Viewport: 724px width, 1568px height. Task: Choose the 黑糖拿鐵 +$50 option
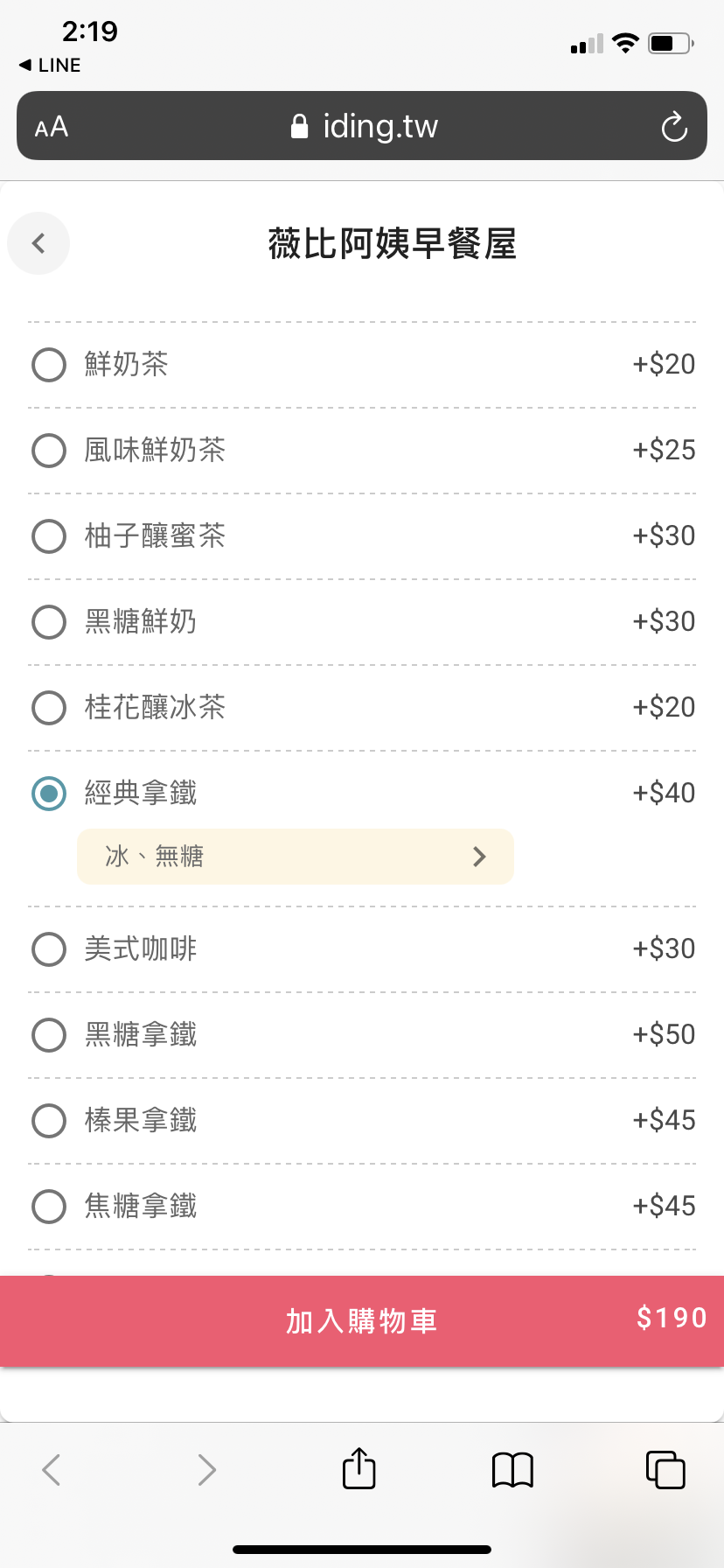(362, 1035)
